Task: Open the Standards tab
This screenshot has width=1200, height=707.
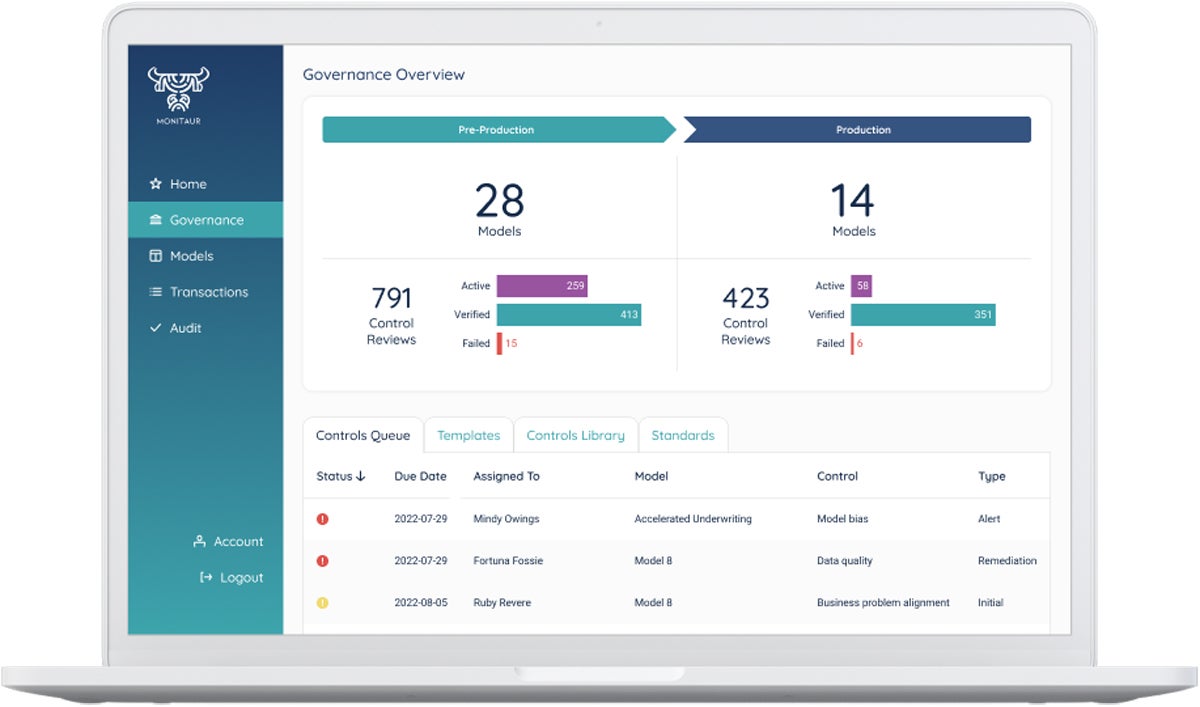Action: [683, 435]
